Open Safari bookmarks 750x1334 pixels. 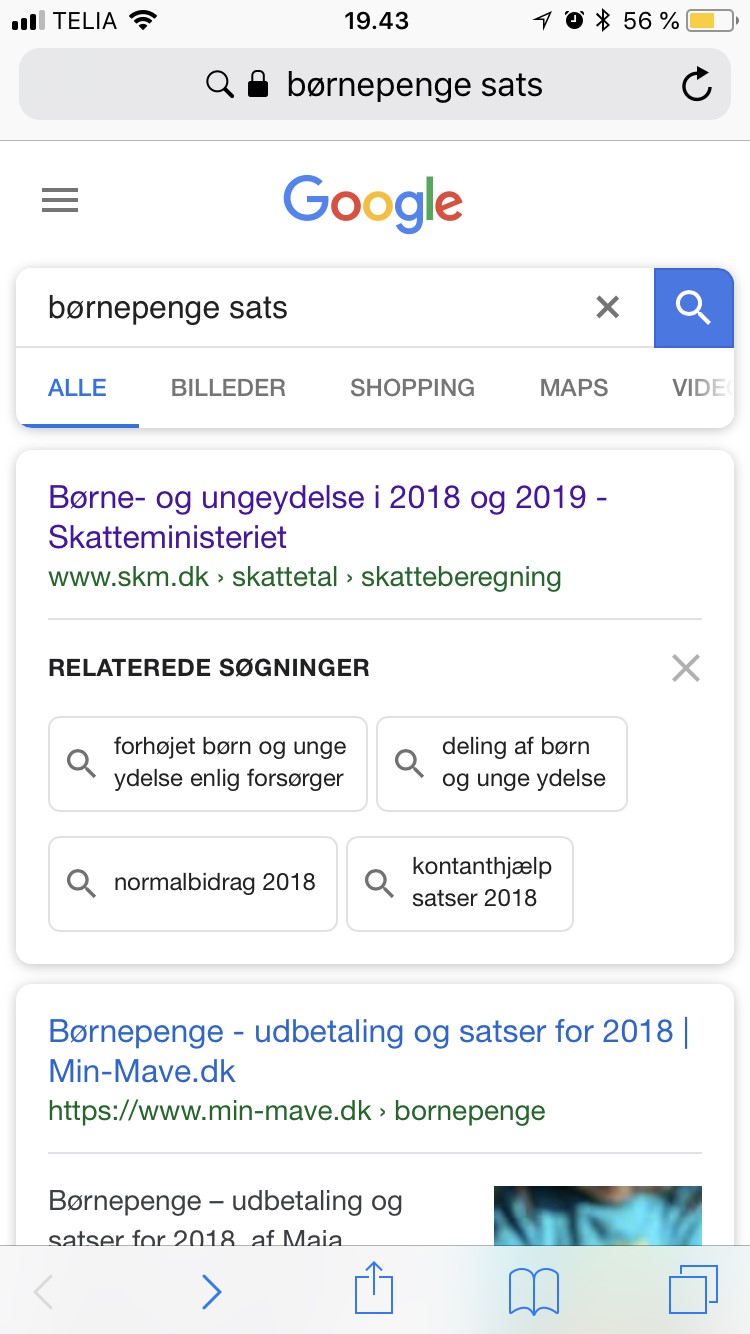pyautogui.click(x=534, y=1292)
